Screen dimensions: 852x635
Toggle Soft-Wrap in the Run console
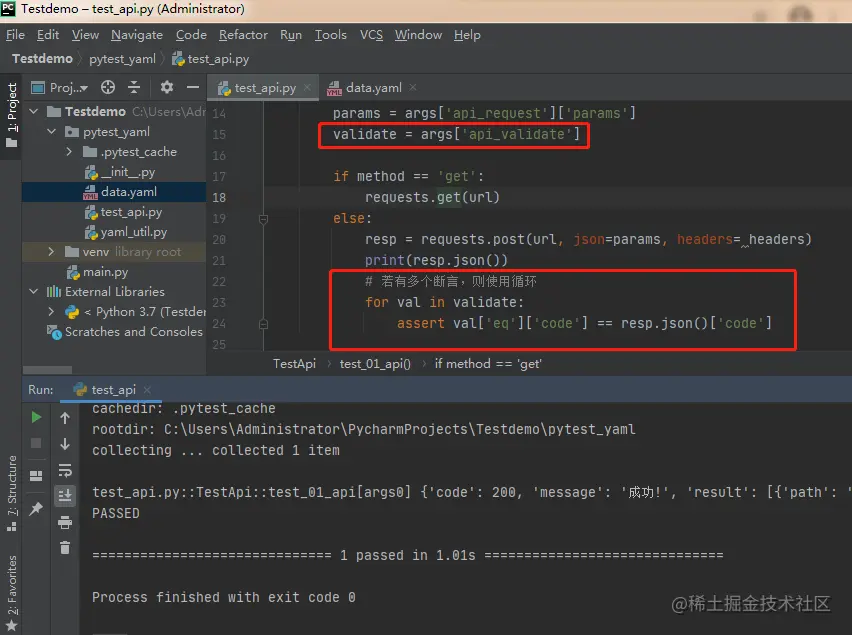[x=65, y=470]
